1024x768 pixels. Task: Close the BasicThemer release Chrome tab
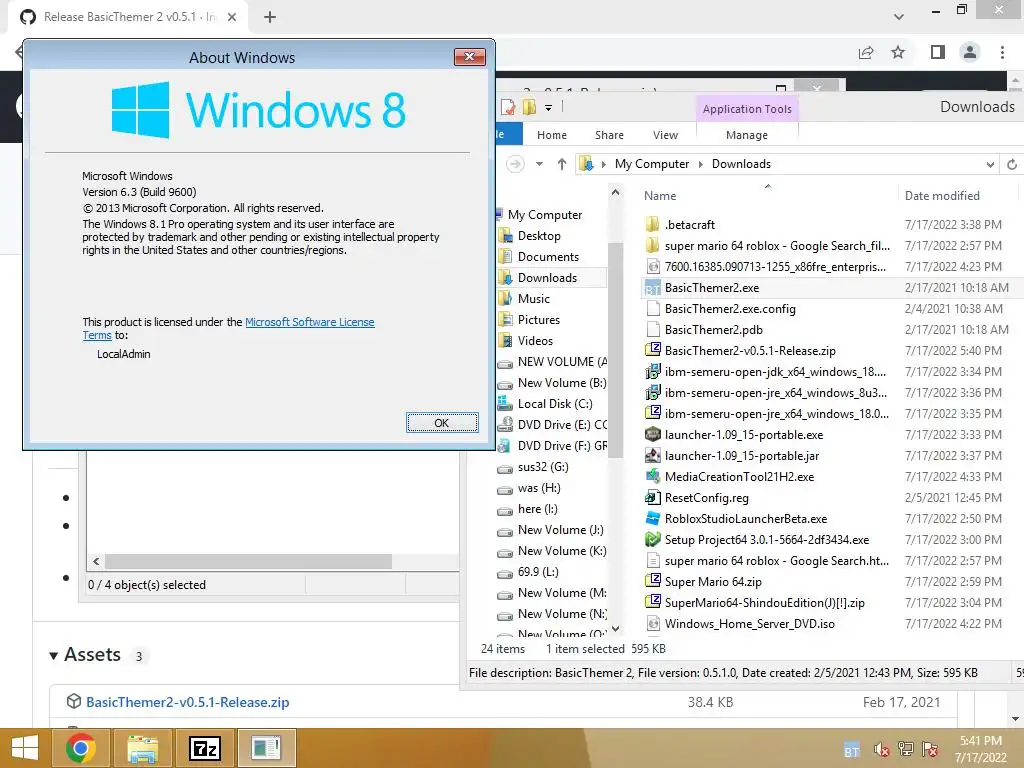click(232, 17)
